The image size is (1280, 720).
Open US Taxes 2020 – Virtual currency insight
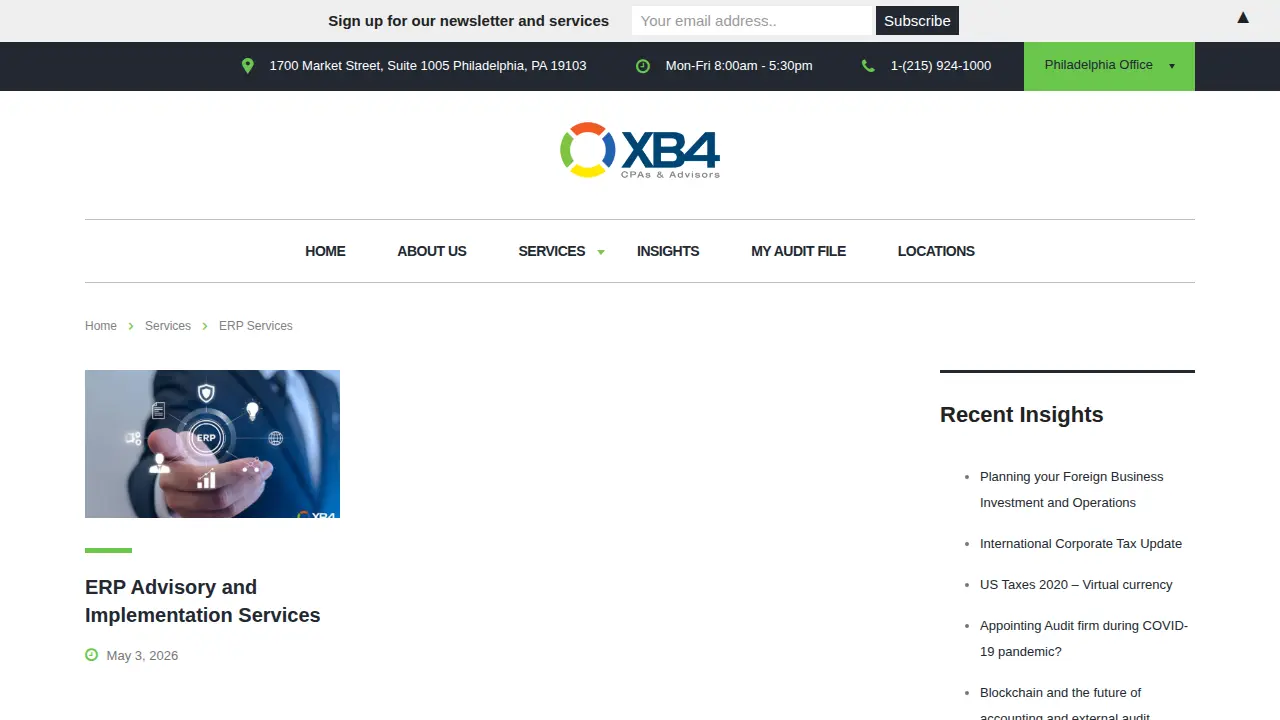click(x=1076, y=585)
